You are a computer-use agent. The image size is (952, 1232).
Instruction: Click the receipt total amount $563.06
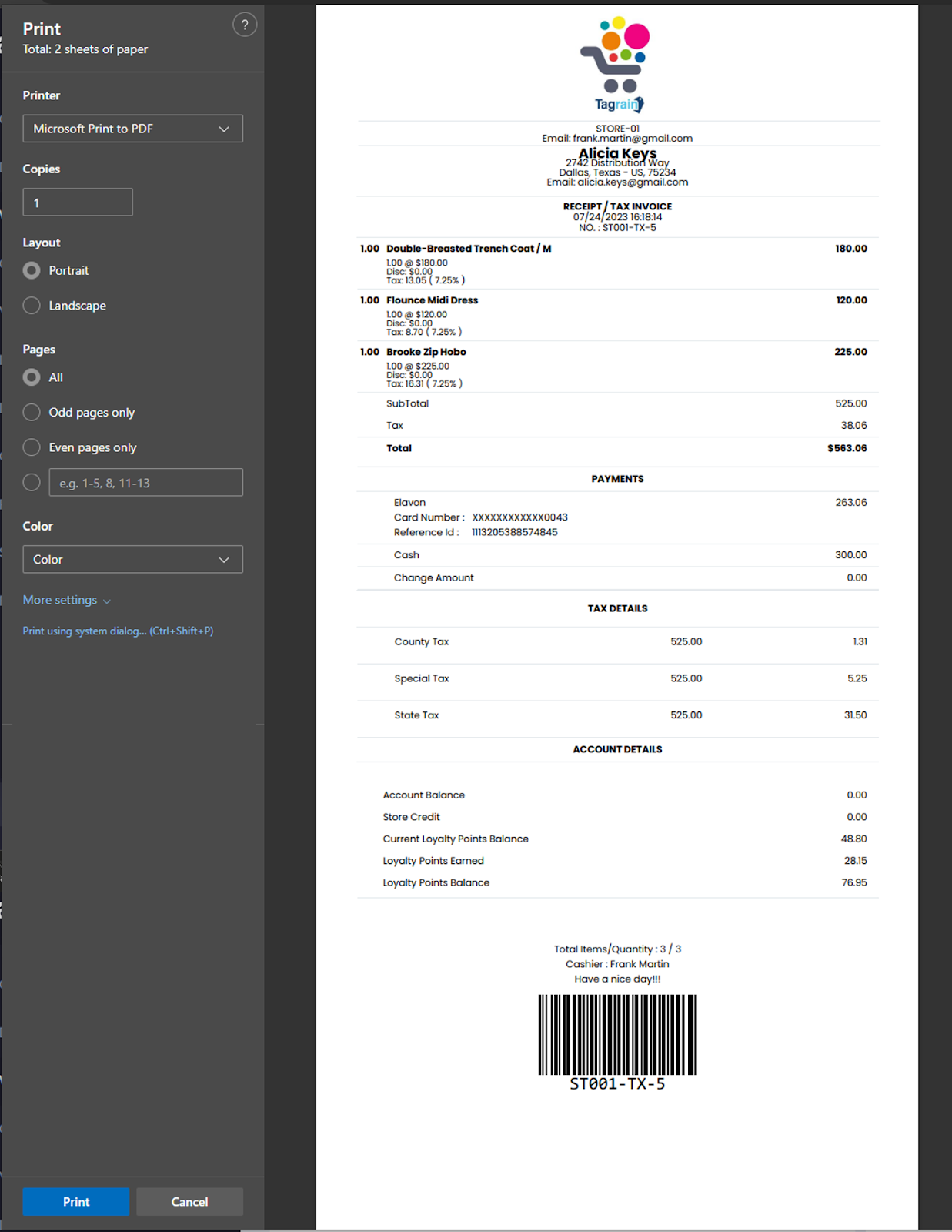pyautogui.click(x=847, y=448)
